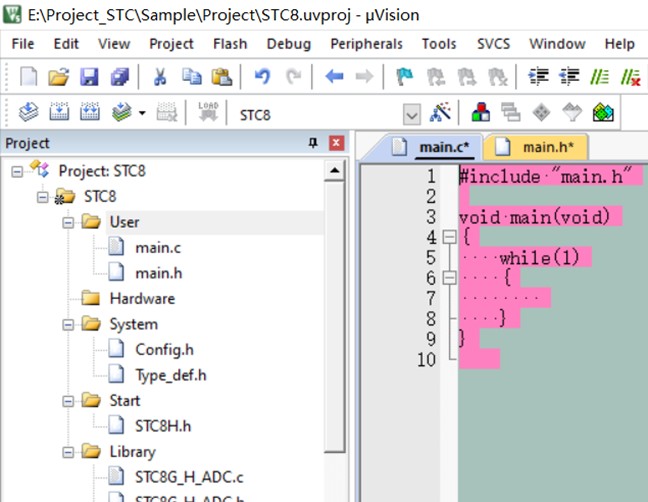This screenshot has width=648, height=502.
Task: Open the Tools menu
Action: click(x=439, y=43)
